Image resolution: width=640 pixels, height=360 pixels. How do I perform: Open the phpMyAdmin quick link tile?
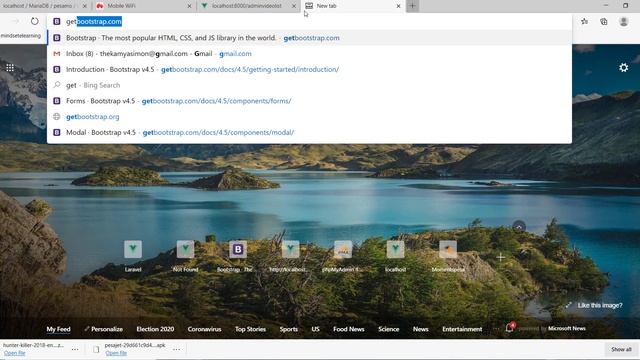pyautogui.click(x=343, y=249)
